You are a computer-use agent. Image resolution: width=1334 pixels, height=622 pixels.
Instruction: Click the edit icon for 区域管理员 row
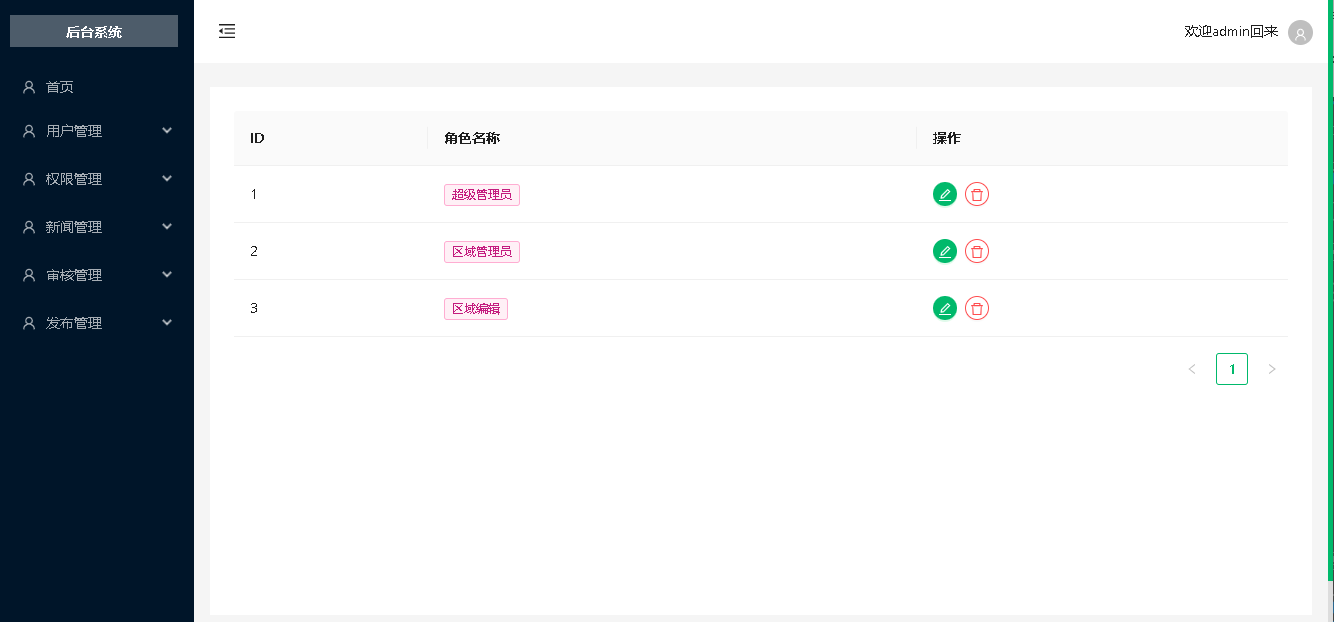coord(945,251)
